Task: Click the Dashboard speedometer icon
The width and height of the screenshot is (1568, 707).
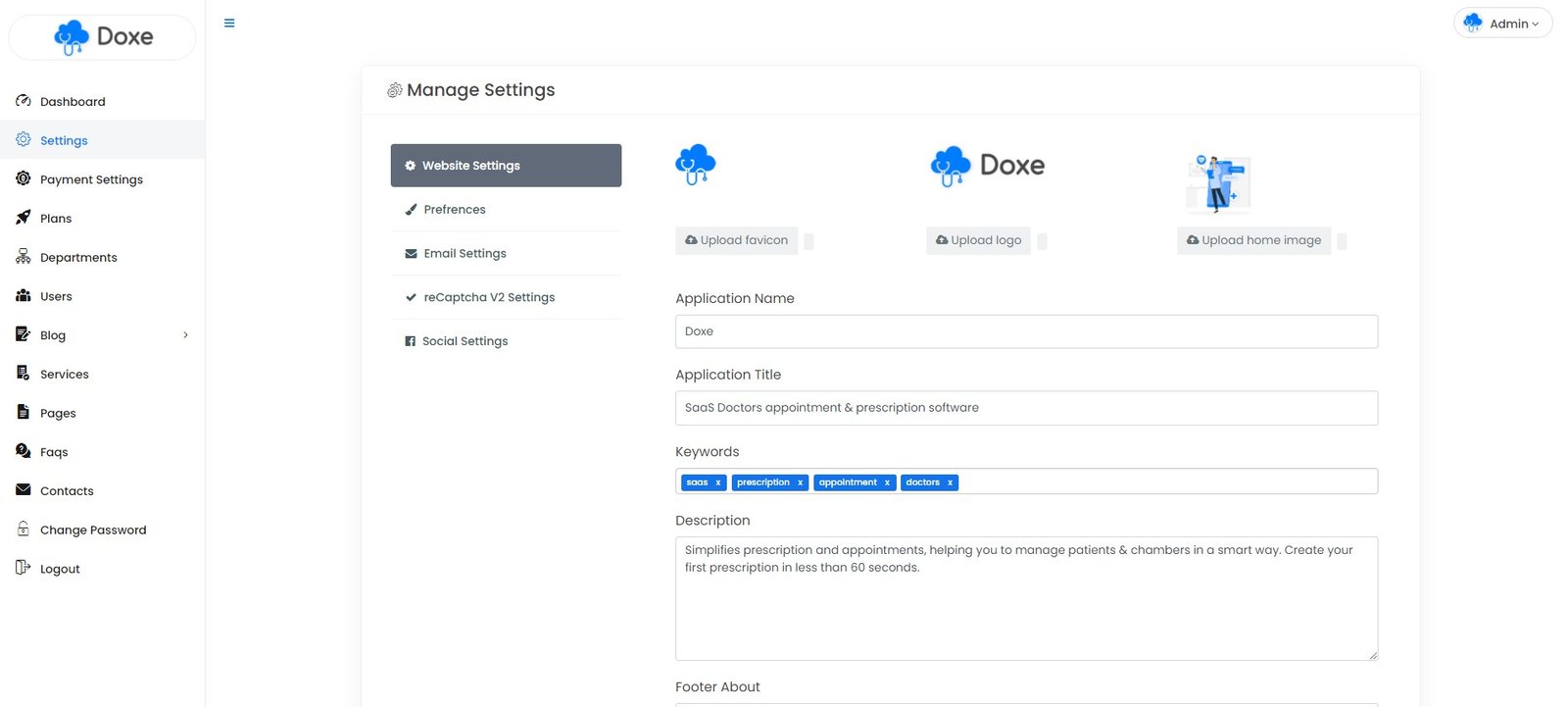Action: 24,101
